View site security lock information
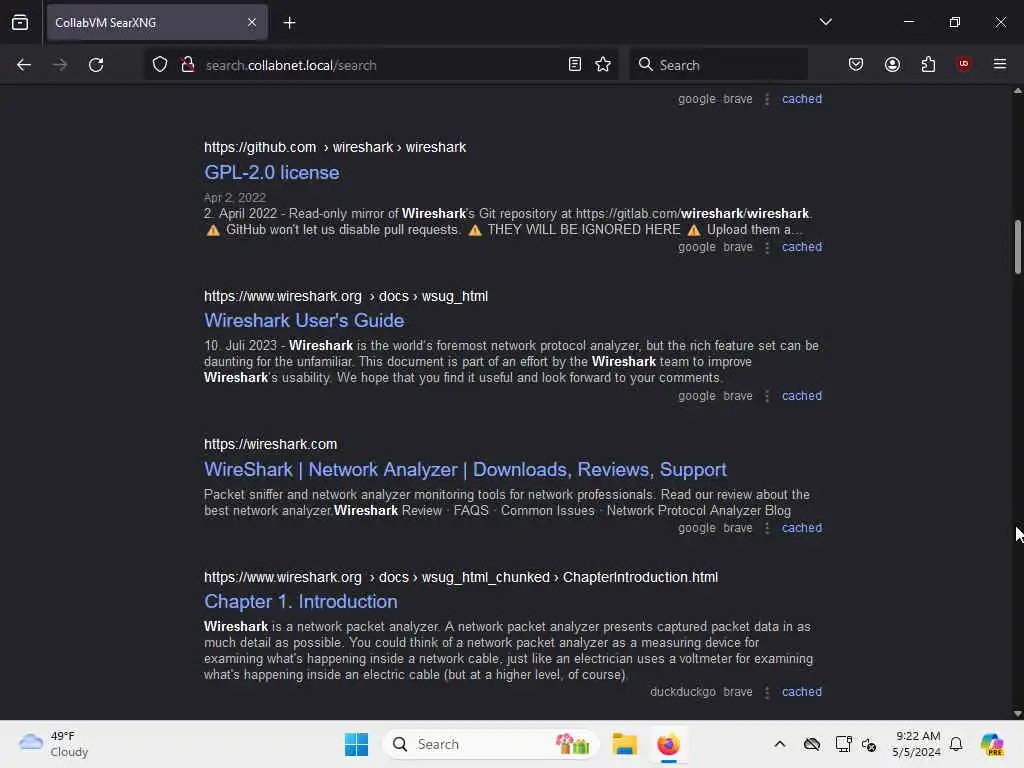 tap(187, 65)
